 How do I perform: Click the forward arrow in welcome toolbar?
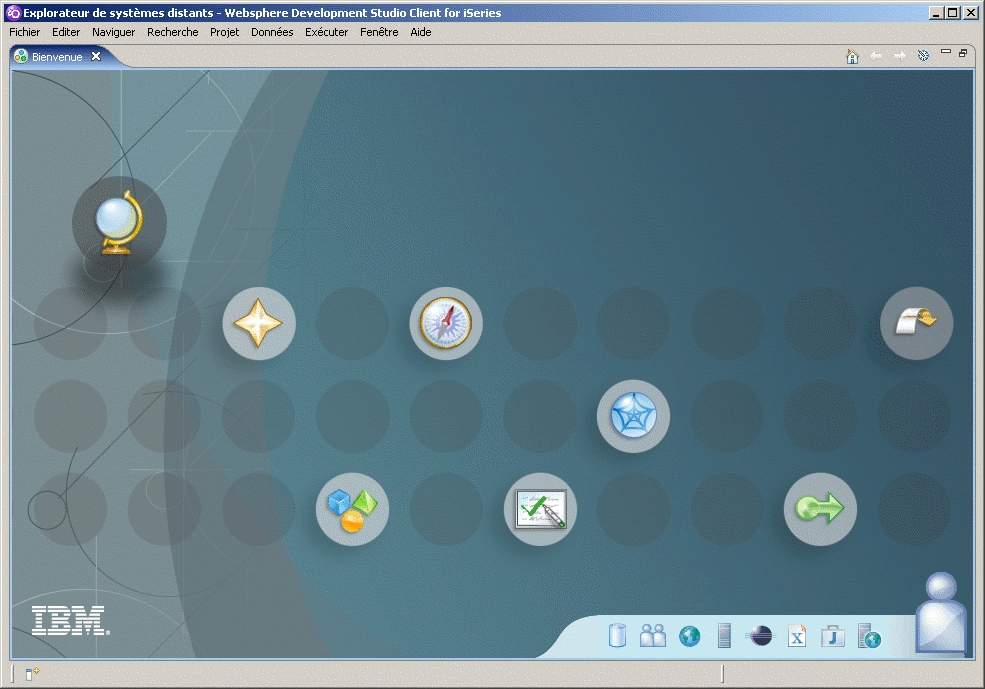tap(900, 56)
